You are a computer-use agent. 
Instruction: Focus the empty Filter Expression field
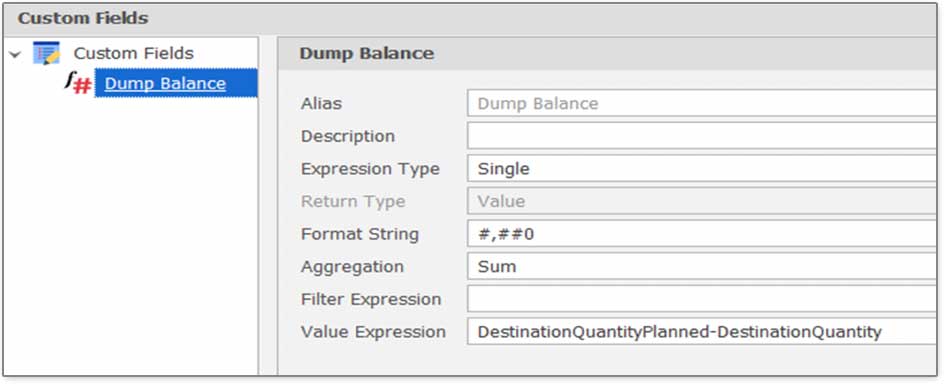[x=701, y=299]
